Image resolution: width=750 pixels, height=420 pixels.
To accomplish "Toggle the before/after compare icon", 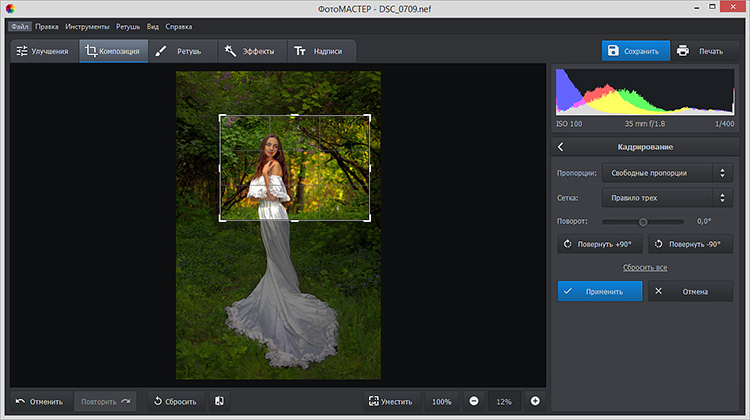I will point(218,401).
